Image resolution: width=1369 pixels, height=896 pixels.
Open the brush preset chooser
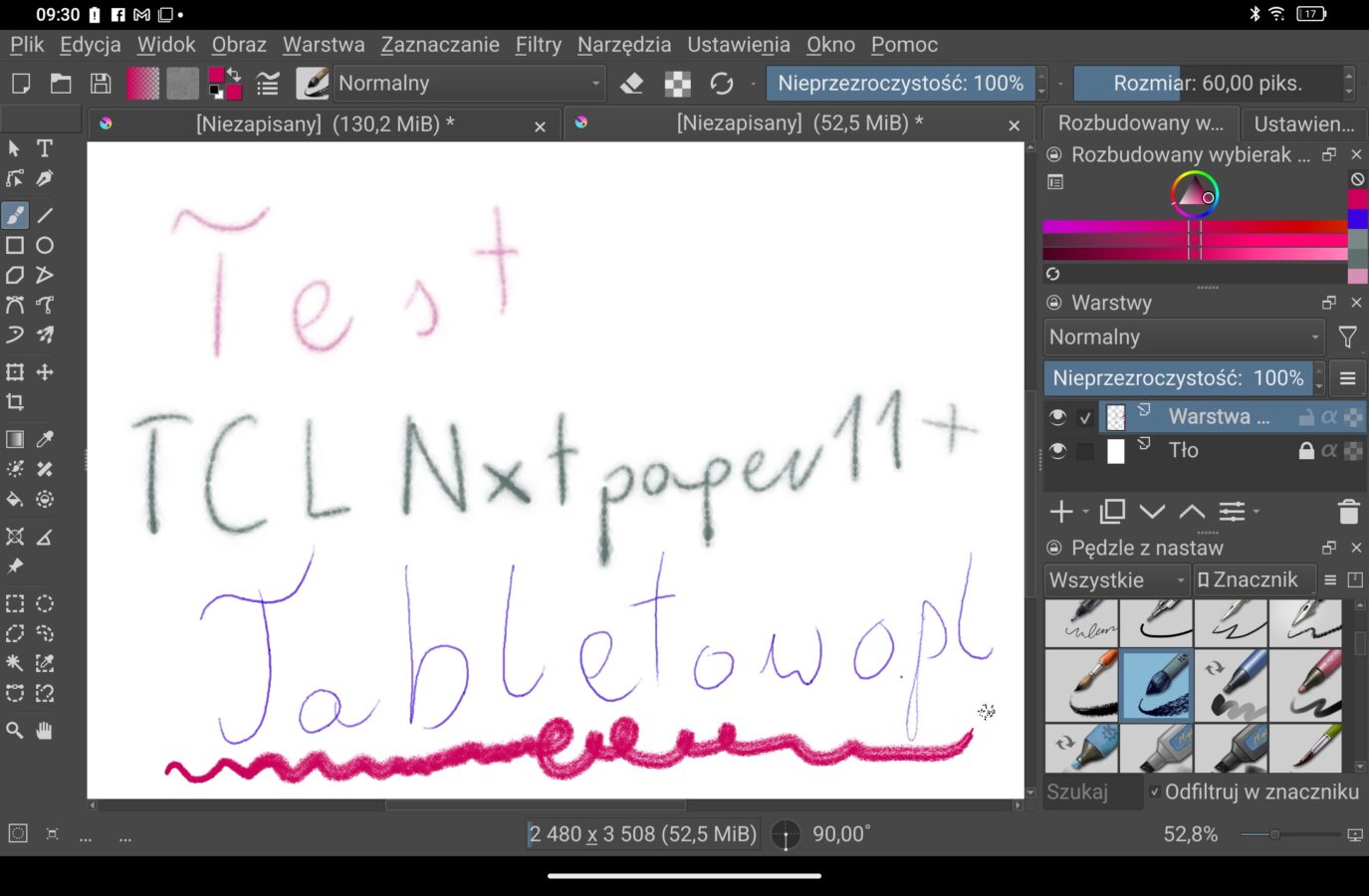pyautogui.click(x=312, y=84)
